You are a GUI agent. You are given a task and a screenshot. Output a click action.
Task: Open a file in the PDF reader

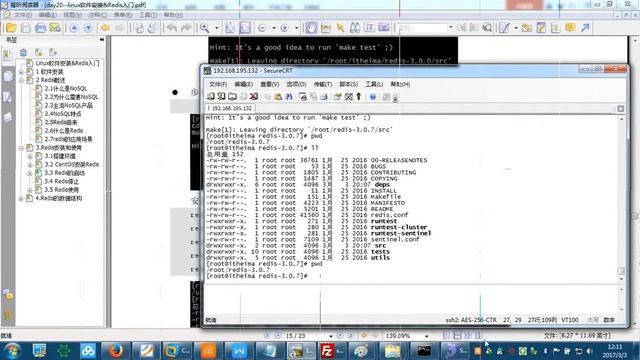11,28
